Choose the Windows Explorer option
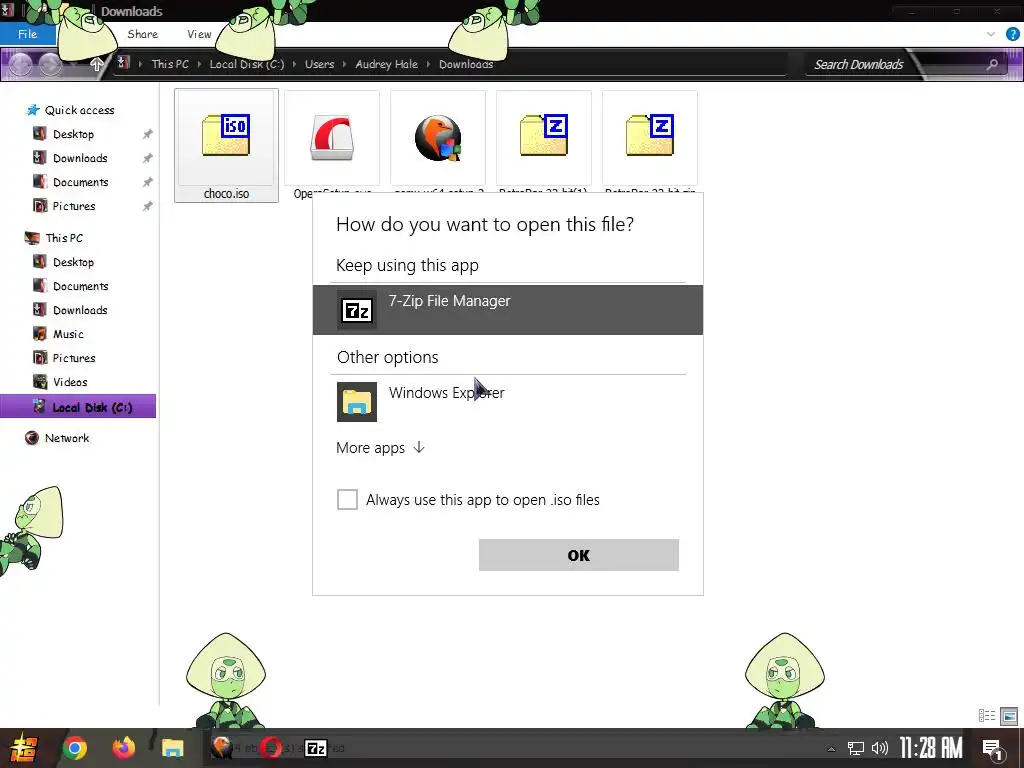The width and height of the screenshot is (1024, 768). [x=507, y=402]
